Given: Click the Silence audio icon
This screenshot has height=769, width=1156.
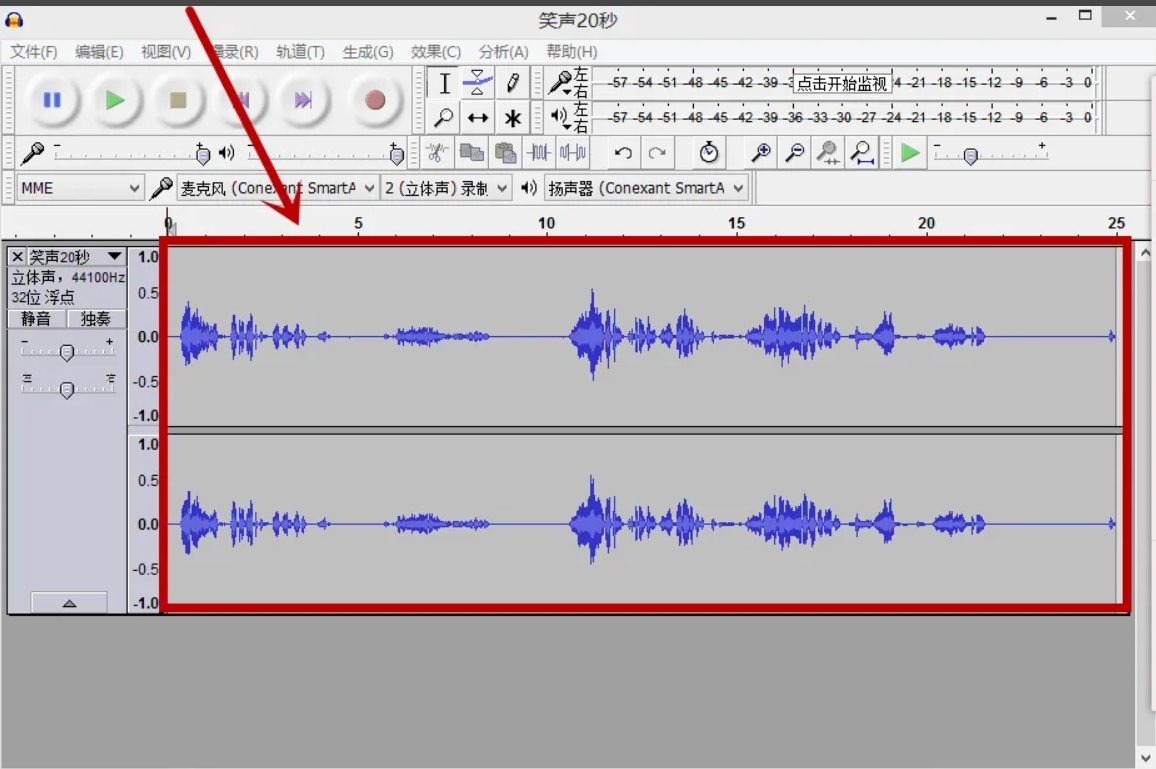Looking at the screenshot, I should [x=573, y=153].
